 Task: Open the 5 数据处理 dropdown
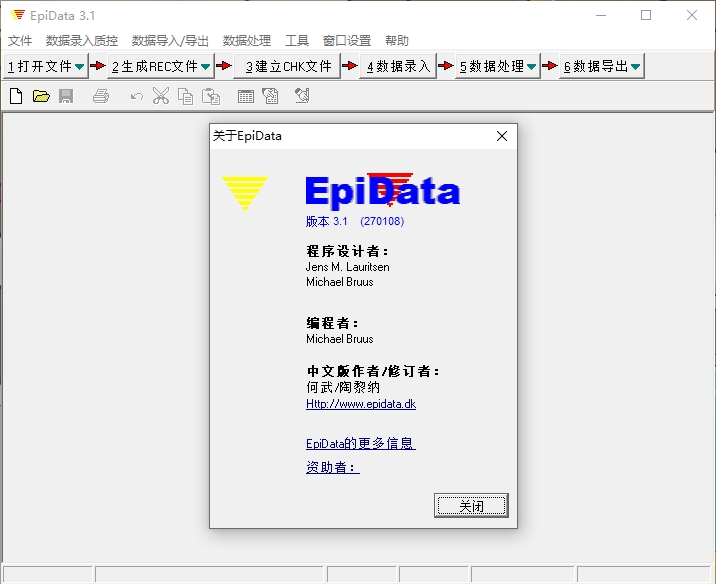(x=531, y=67)
